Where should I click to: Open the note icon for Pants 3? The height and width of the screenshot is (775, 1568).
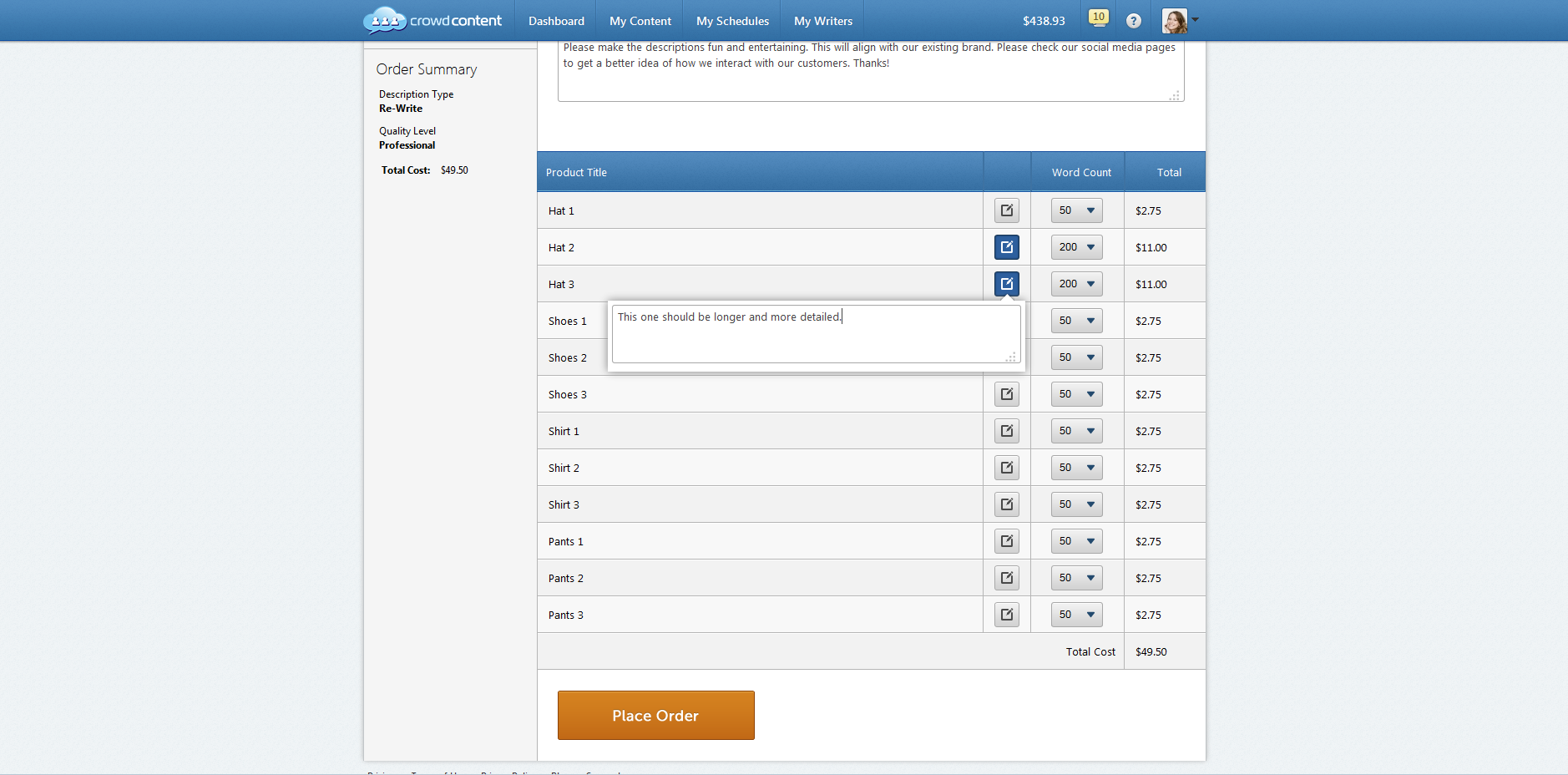tap(1006, 615)
